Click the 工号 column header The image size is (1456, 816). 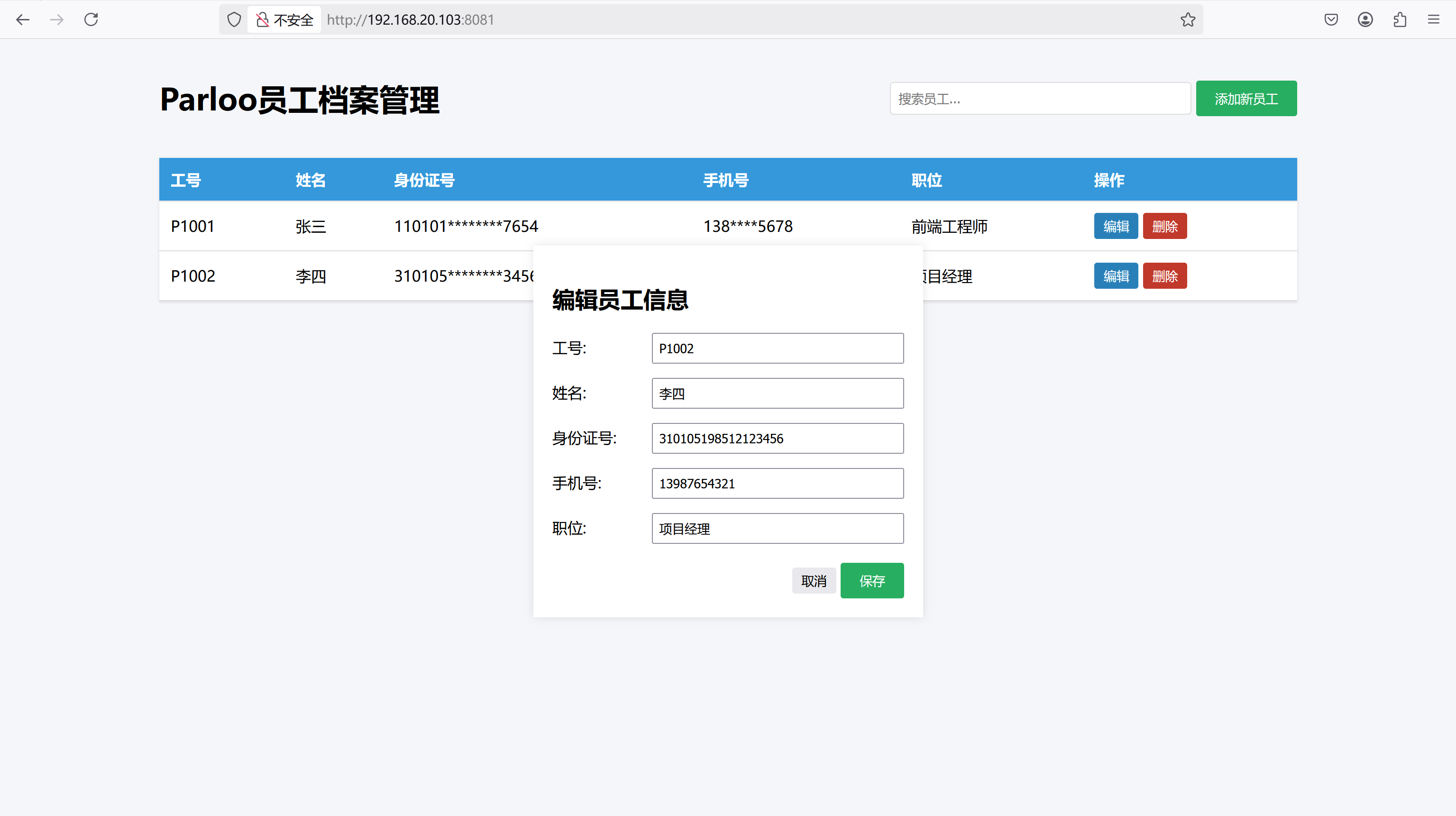tap(186, 180)
